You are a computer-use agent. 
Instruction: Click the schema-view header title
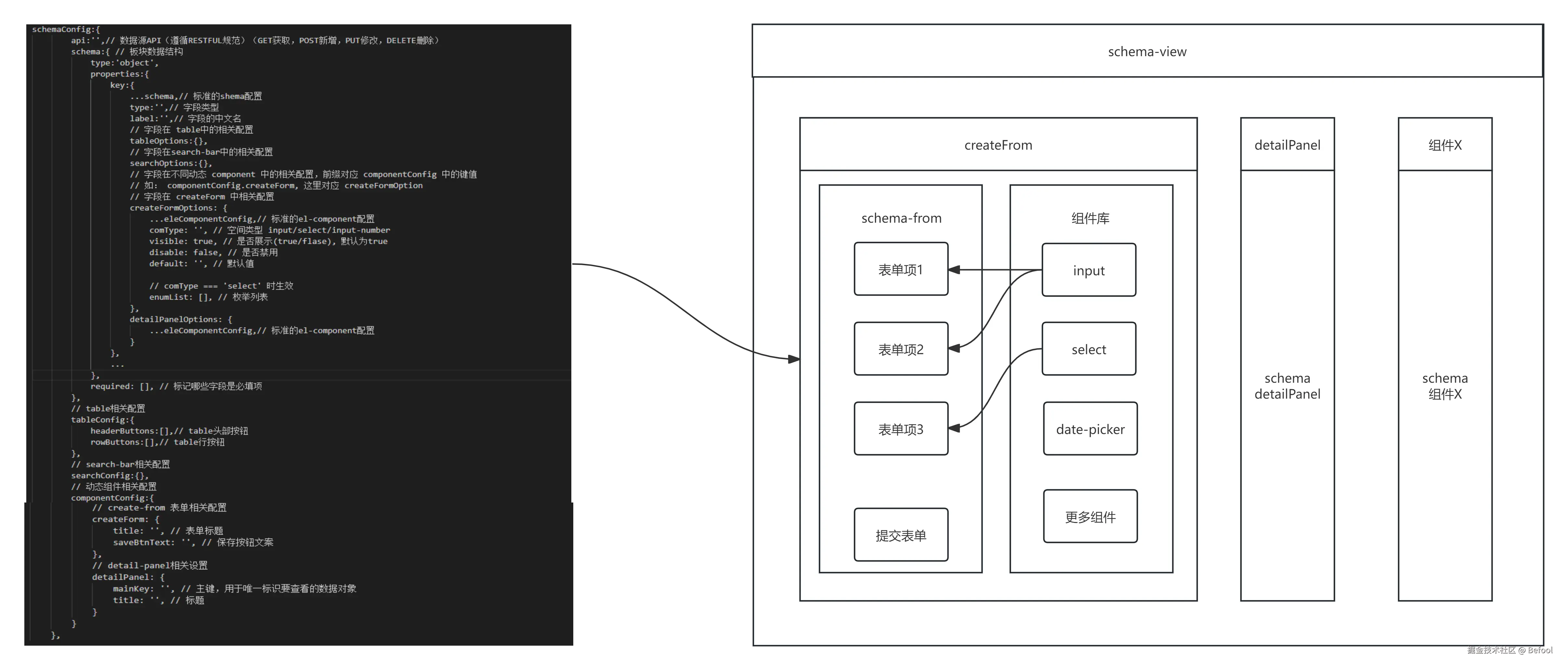tap(1147, 52)
